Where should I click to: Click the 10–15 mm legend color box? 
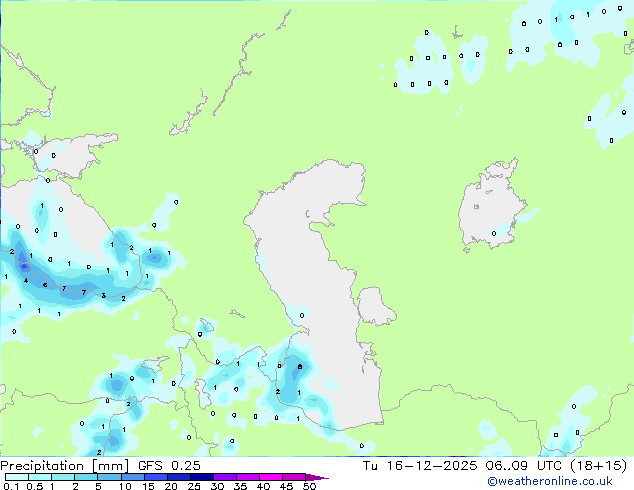(x=132, y=477)
